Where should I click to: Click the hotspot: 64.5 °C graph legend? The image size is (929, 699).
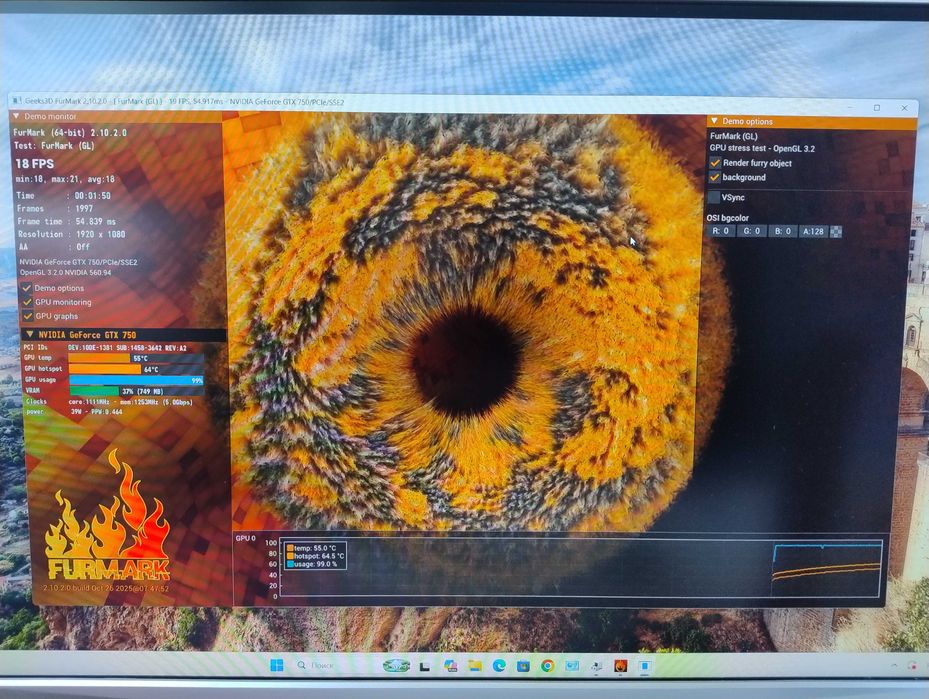[x=315, y=556]
